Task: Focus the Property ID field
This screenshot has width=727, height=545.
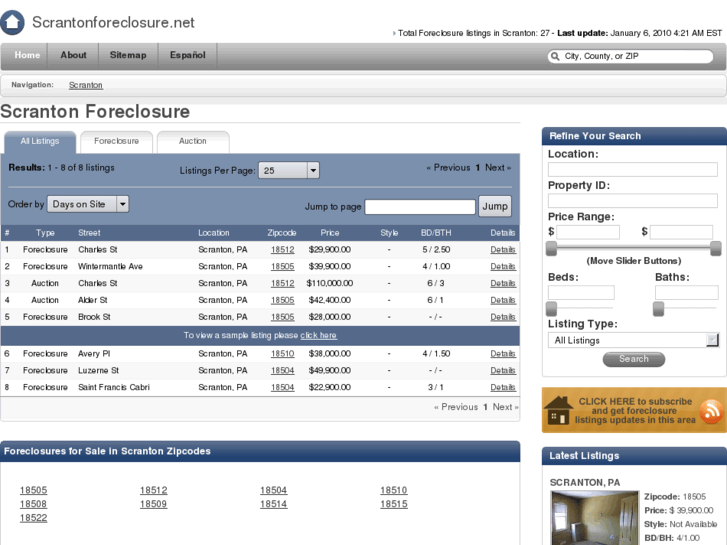Action: 633,200
